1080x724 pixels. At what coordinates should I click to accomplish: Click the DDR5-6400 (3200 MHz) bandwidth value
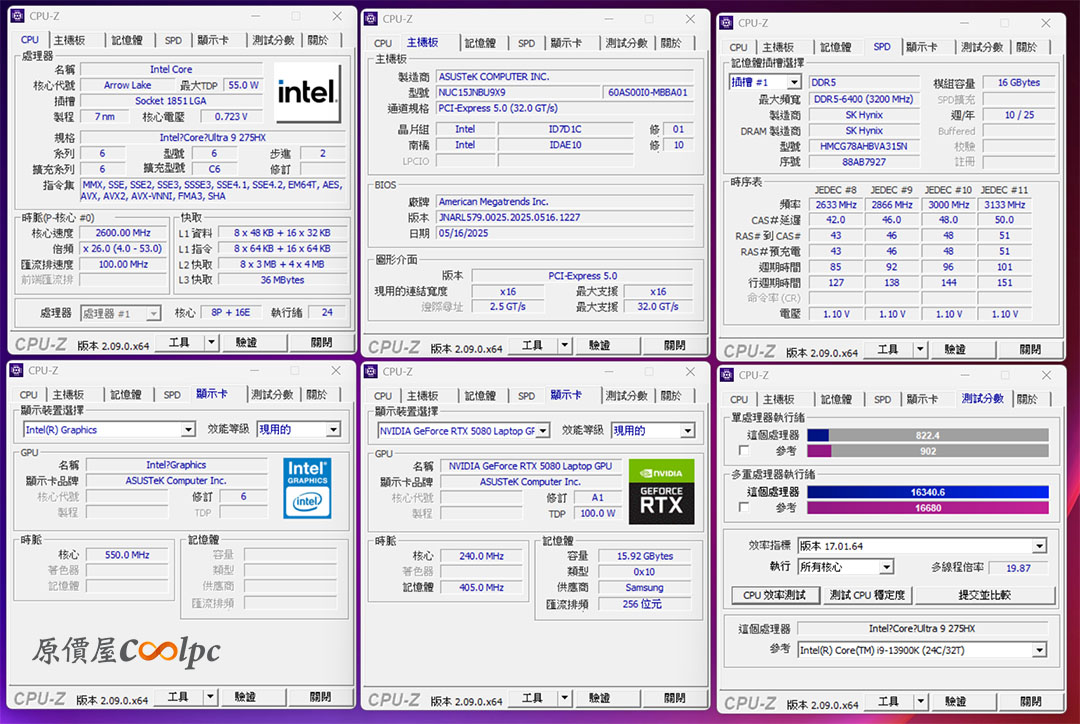coord(864,99)
